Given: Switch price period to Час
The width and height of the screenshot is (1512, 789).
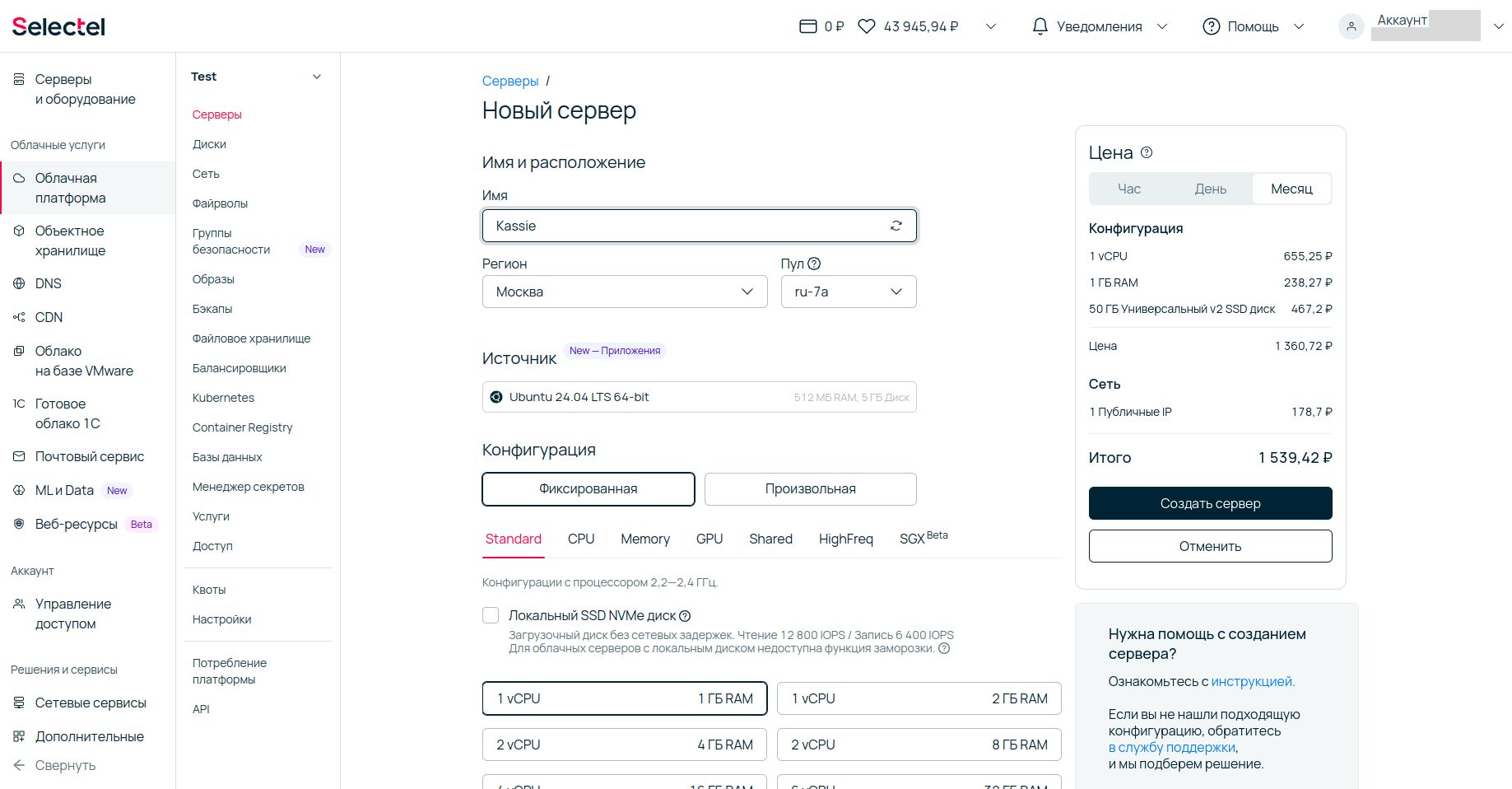Looking at the screenshot, I should (x=1128, y=189).
